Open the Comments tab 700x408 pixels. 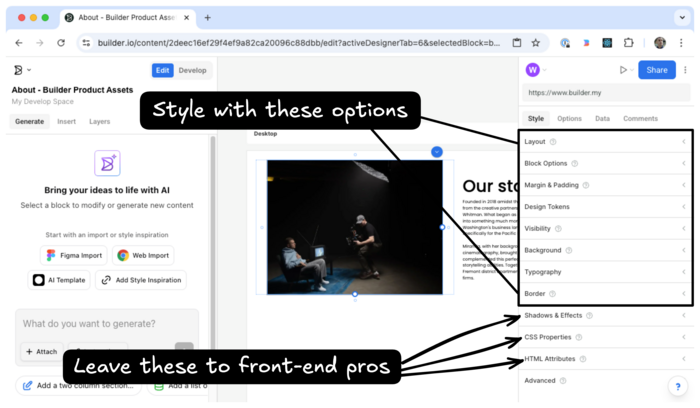click(640, 119)
